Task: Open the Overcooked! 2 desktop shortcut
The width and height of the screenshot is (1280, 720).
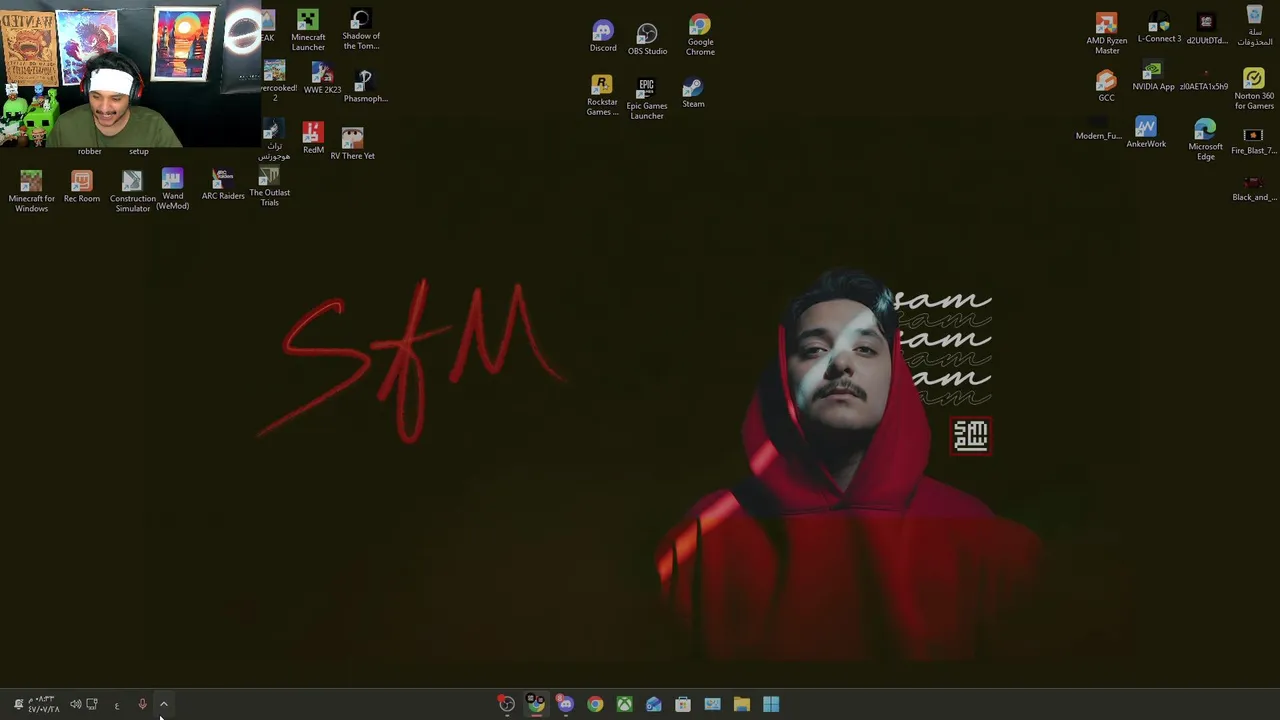Action: (x=275, y=81)
